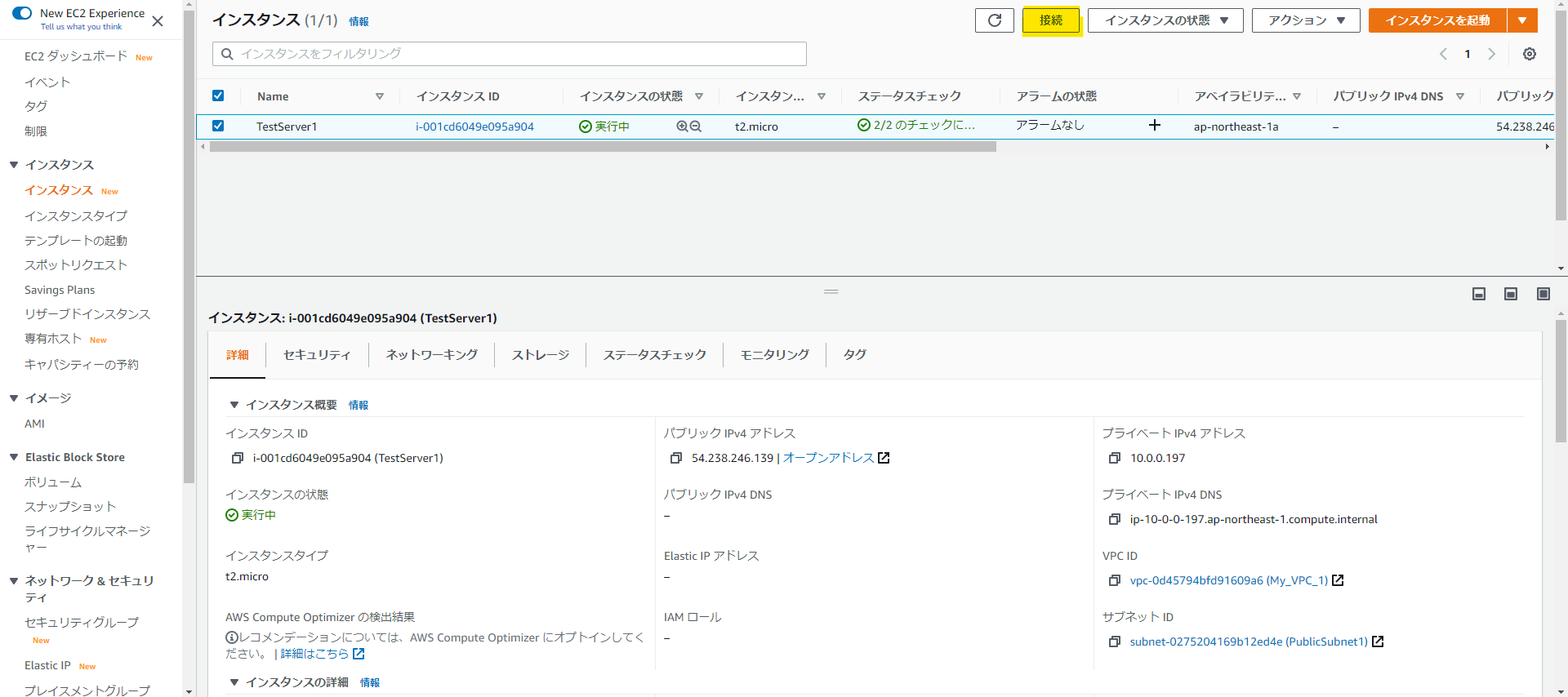Switch to モニタリング tab
The image size is (1568, 697).
coord(775,355)
